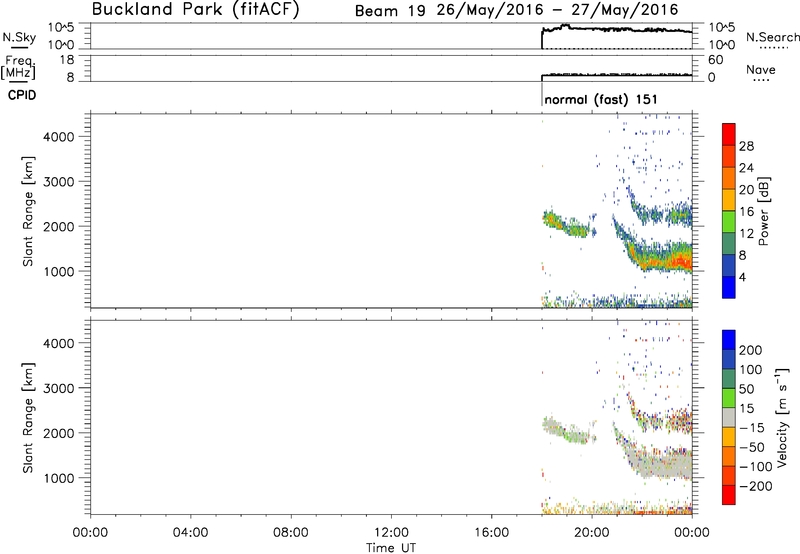Click the '15' label on the Velocity colorbar
The width and height of the screenshot is (800, 554).
tap(746, 409)
